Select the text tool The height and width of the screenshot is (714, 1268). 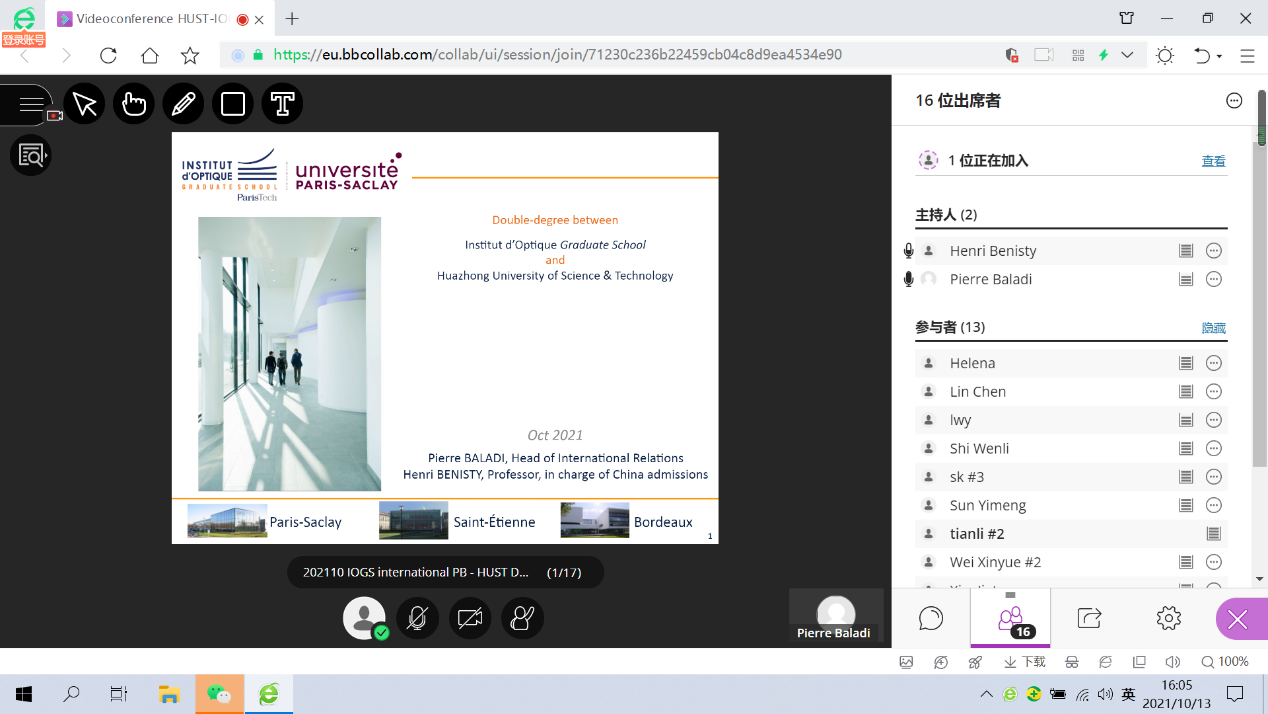(282, 104)
